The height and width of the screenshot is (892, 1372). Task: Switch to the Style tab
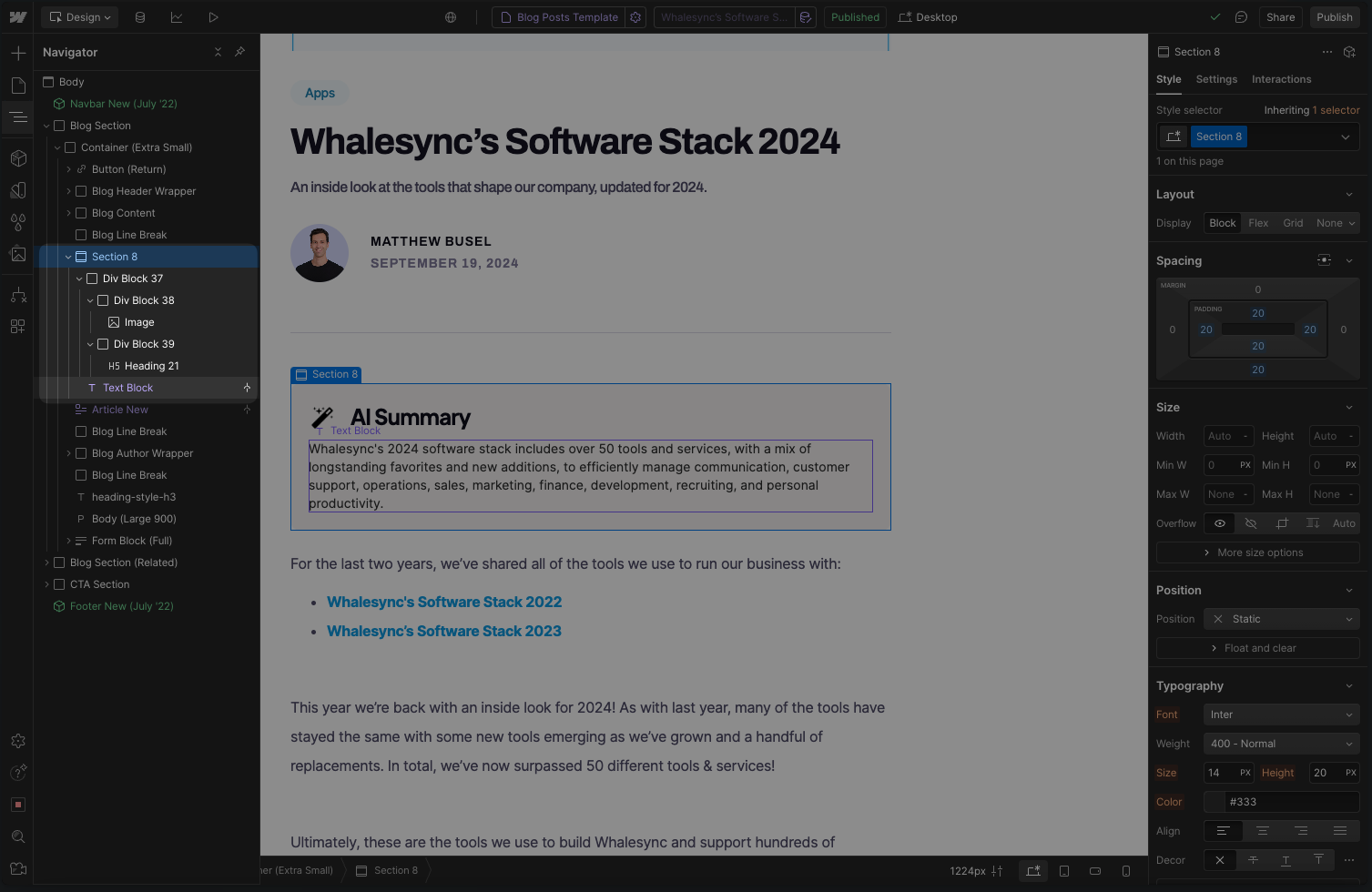[1169, 79]
